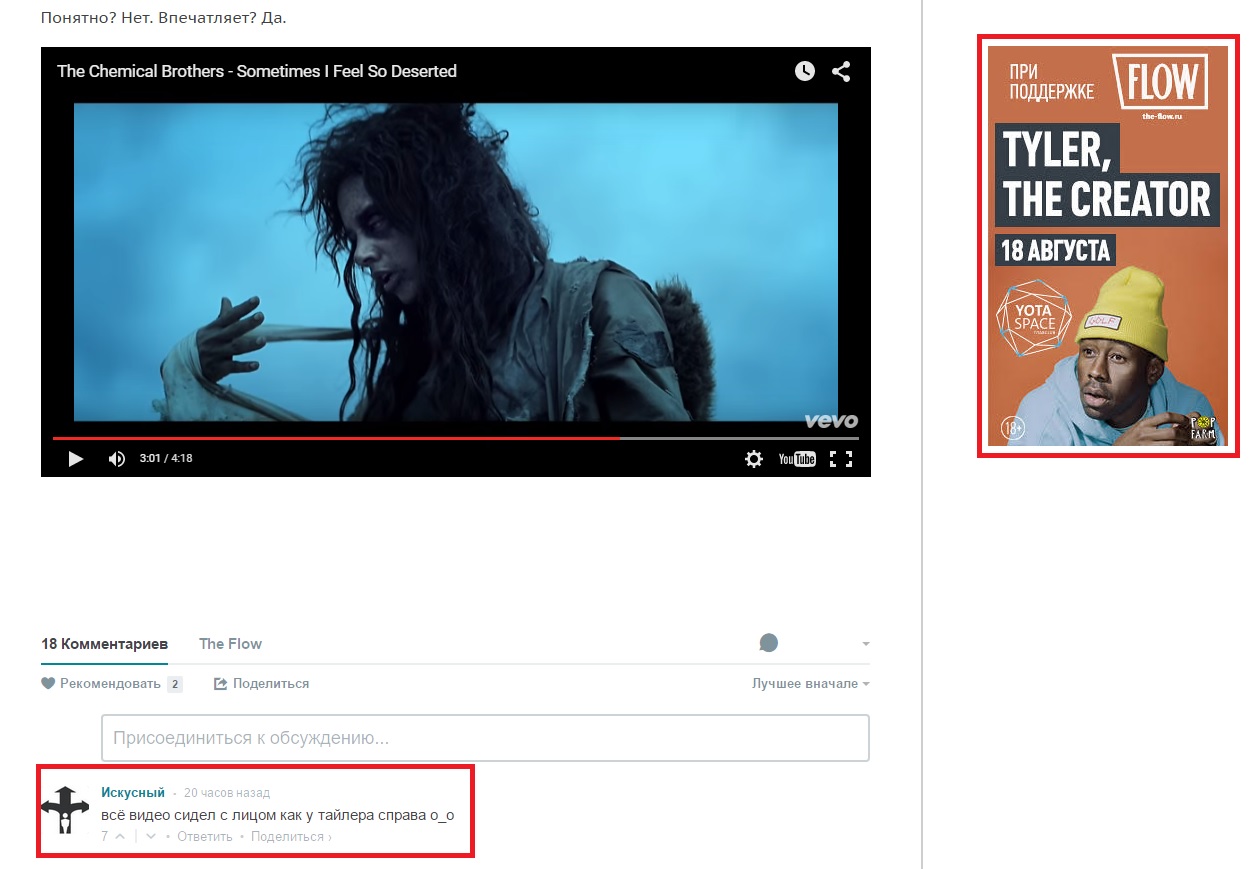
Task: Share Искусный's comment via Поделиться
Action: 291,836
